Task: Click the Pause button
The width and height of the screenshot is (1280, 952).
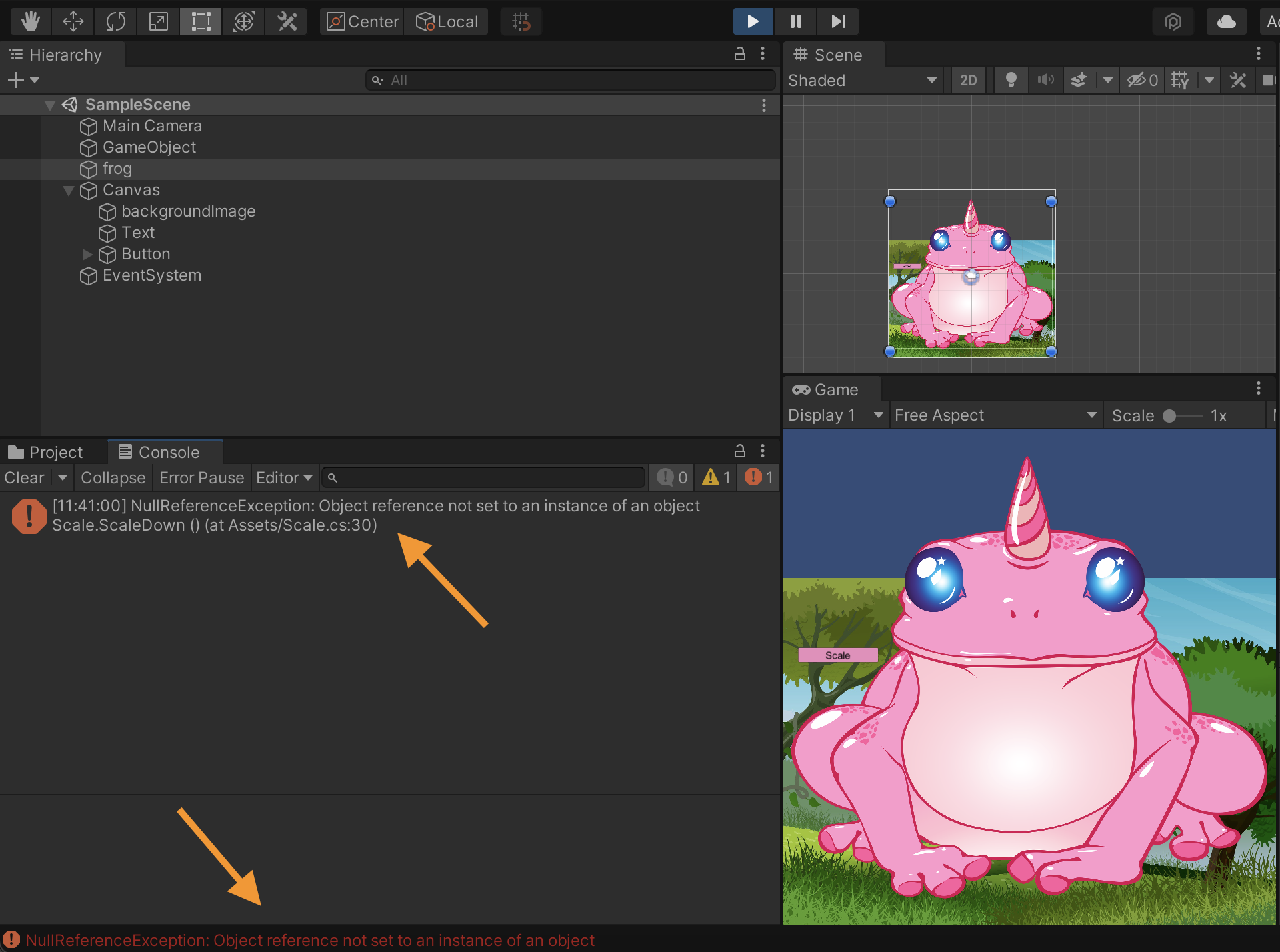Action: [x=795, y=21]
